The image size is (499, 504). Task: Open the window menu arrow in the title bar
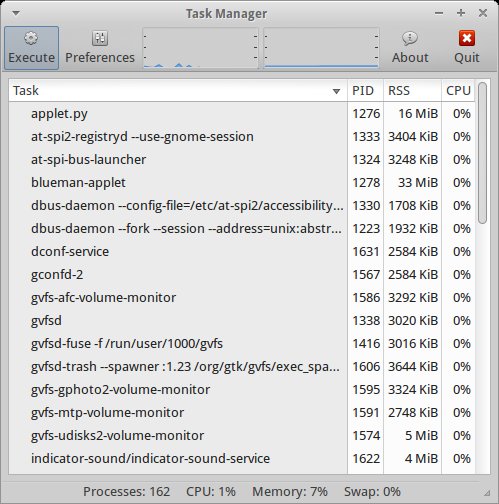tap(16, 13)
